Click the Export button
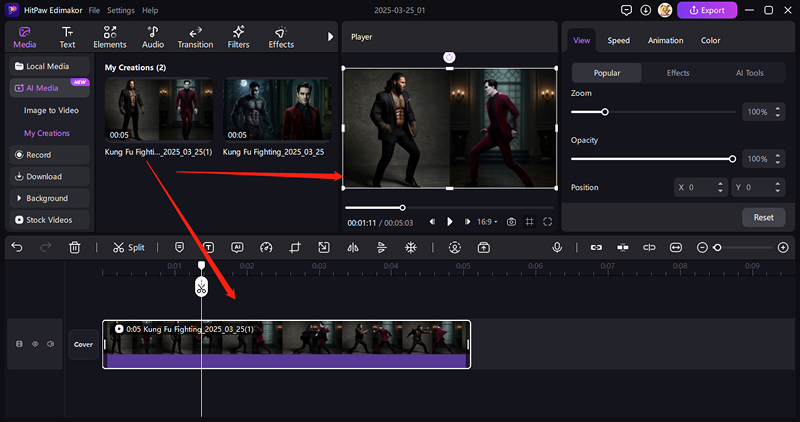The image size is (800, 422). point(707,10)
